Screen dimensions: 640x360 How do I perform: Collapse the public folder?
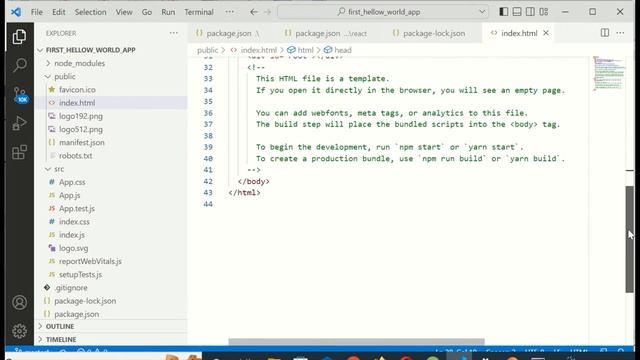pyautogui.click(x=64, y=76)
